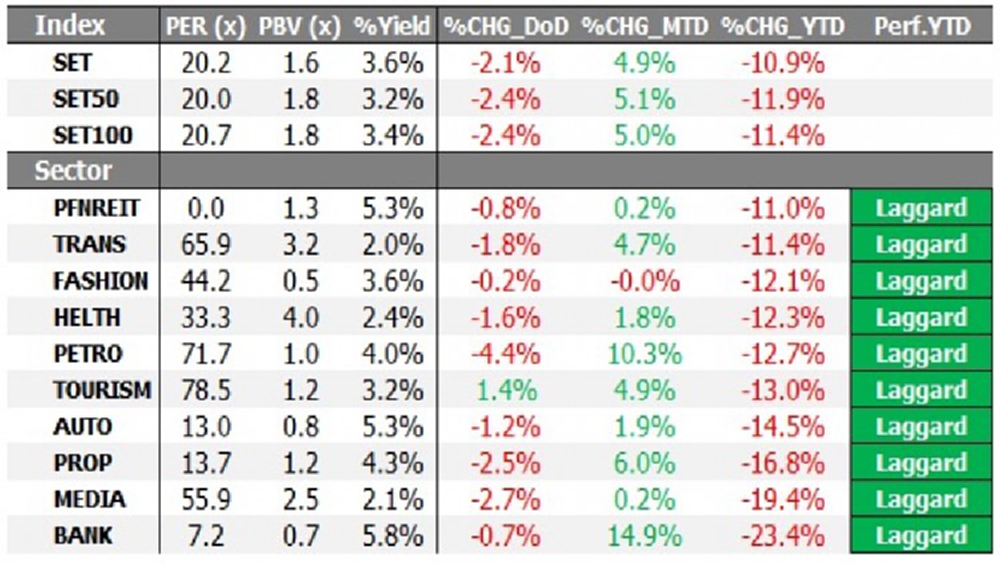Click the Index header cell
The image size is (1000, 563).
click(x=70, y=26)
